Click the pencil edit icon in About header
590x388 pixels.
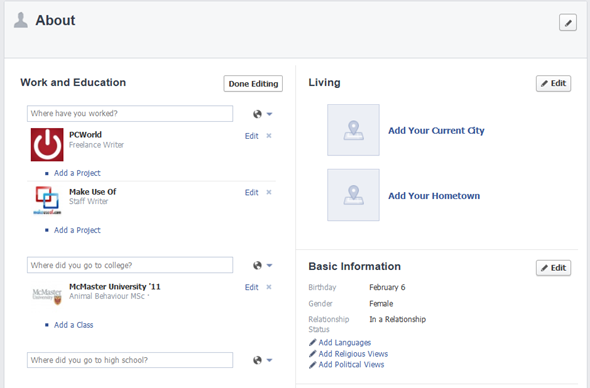tap(568, 23)
